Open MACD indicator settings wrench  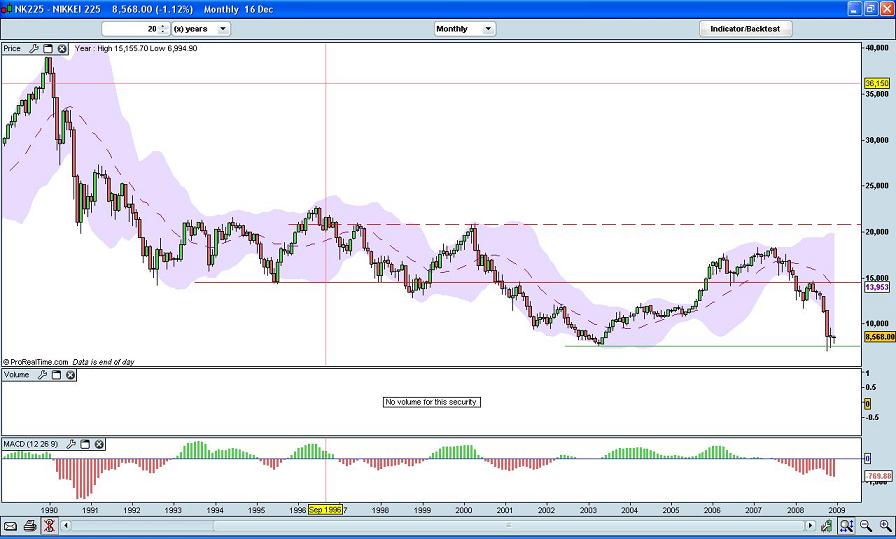(x=71, y=444)
